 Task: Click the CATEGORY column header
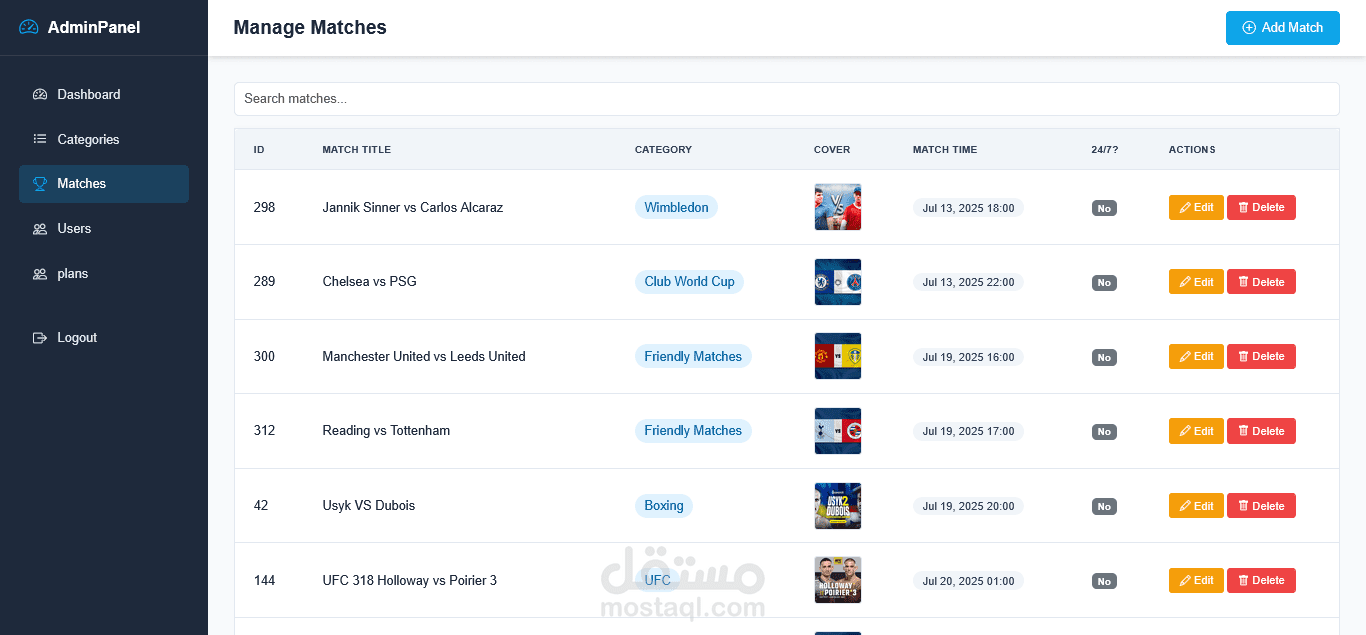click(x=663, y=150)
